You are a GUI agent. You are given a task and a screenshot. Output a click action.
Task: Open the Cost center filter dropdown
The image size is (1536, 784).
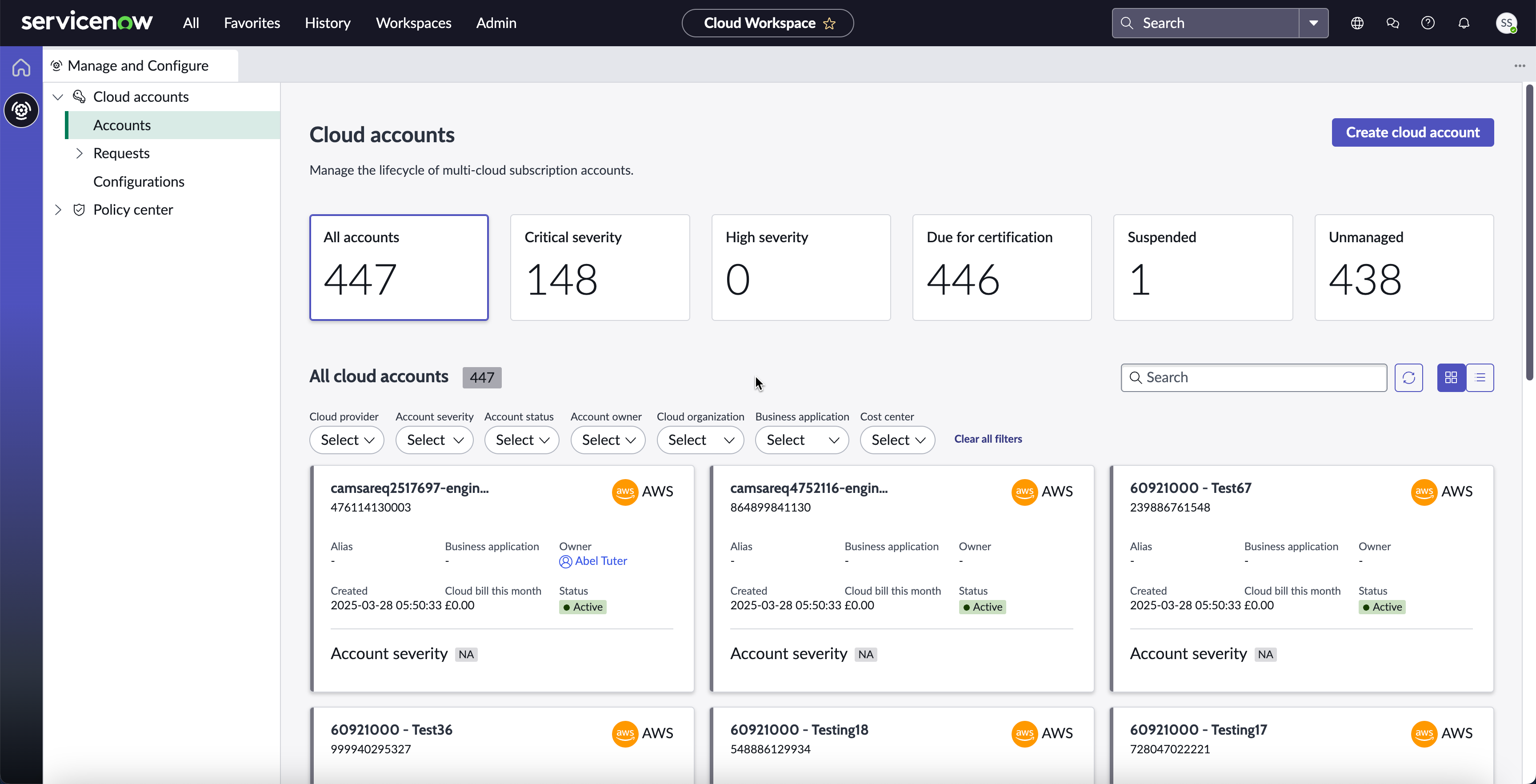897,440
